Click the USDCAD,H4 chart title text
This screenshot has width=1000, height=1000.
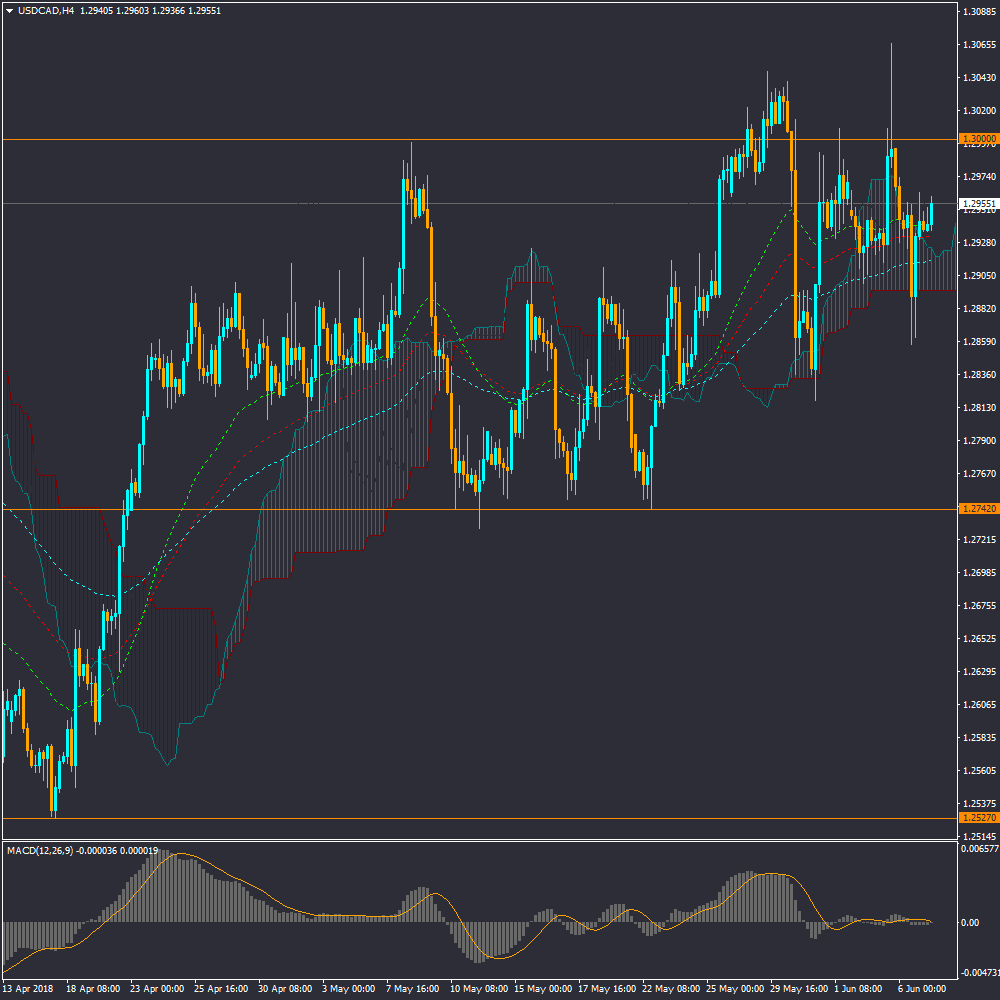tap(47, 11)
